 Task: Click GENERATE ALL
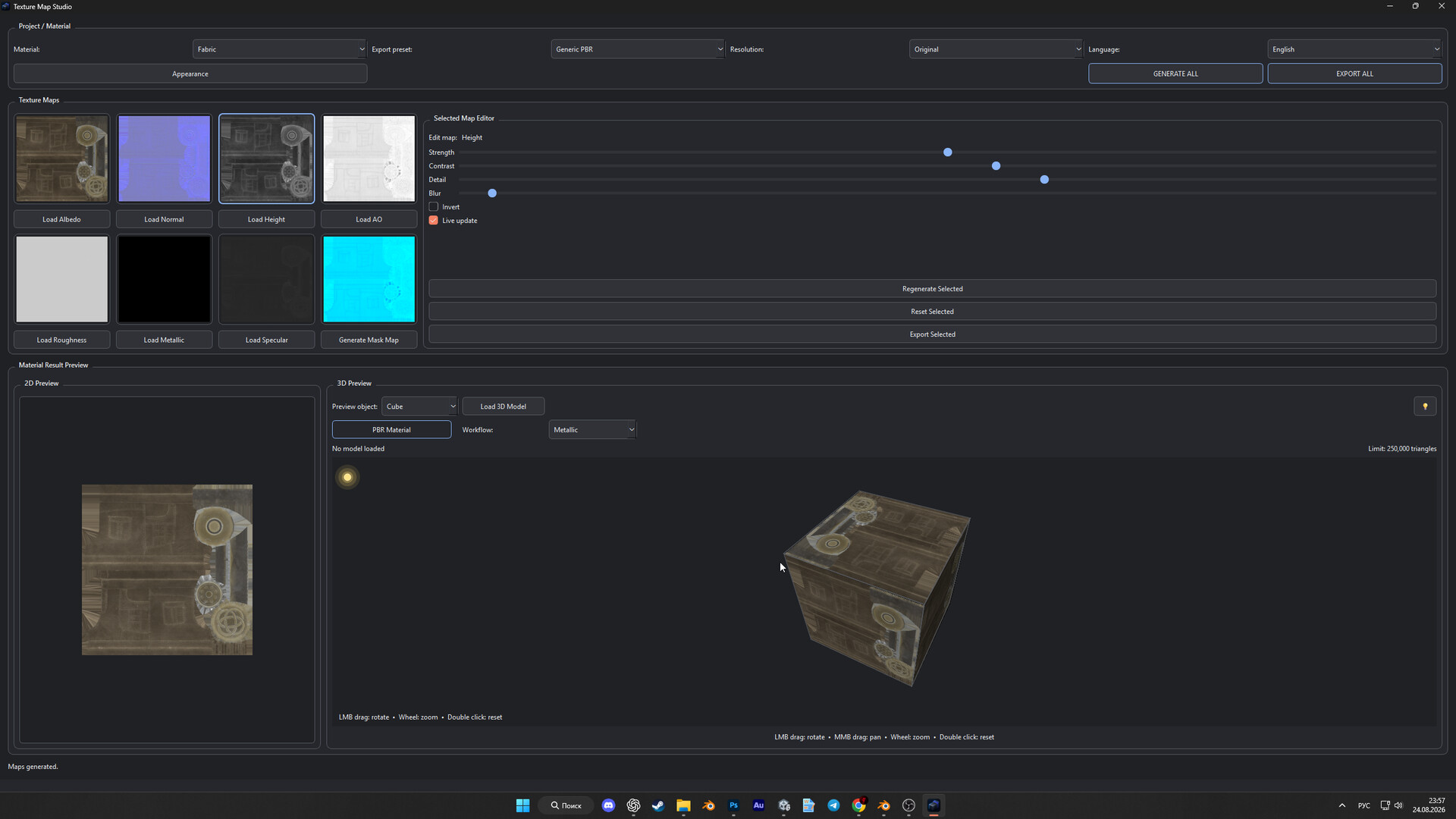coord(1175,74)
